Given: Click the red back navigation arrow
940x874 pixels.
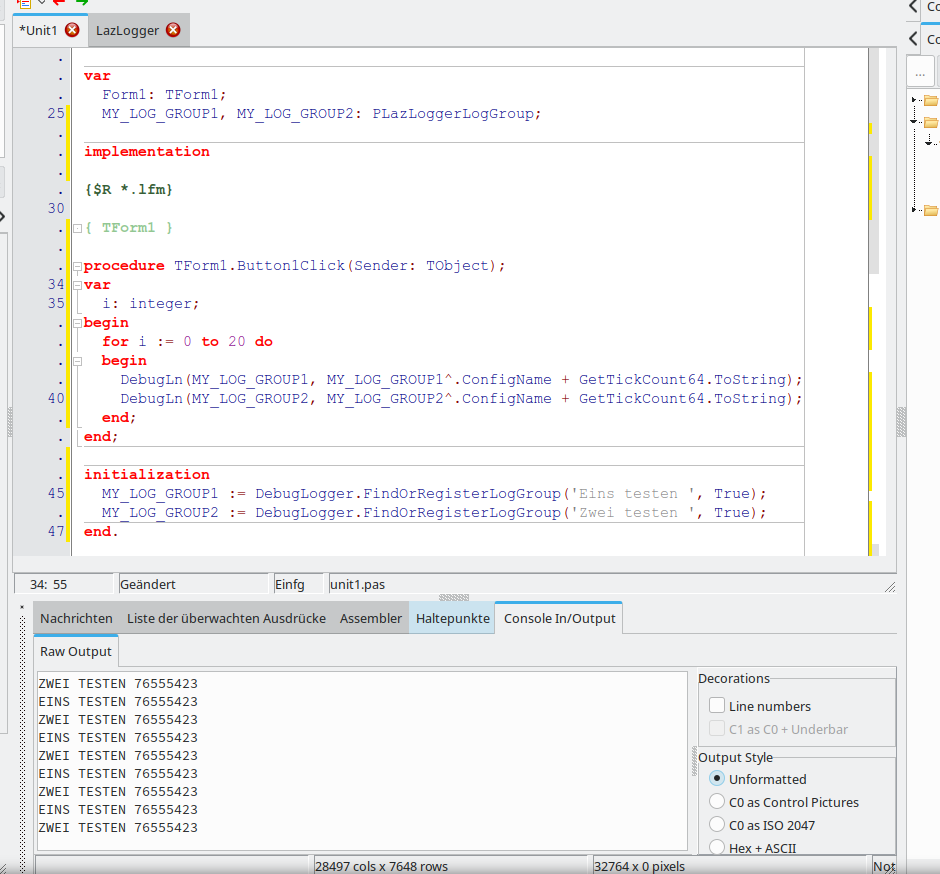Looking at the screenshot, I should coord(59,3).
